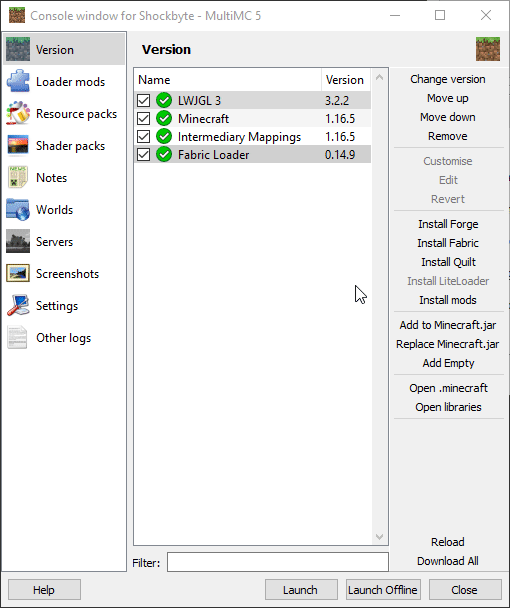Disable the Fabric Loader checkbox
This screenshot has width=510, height=608.
click(143, 154)
